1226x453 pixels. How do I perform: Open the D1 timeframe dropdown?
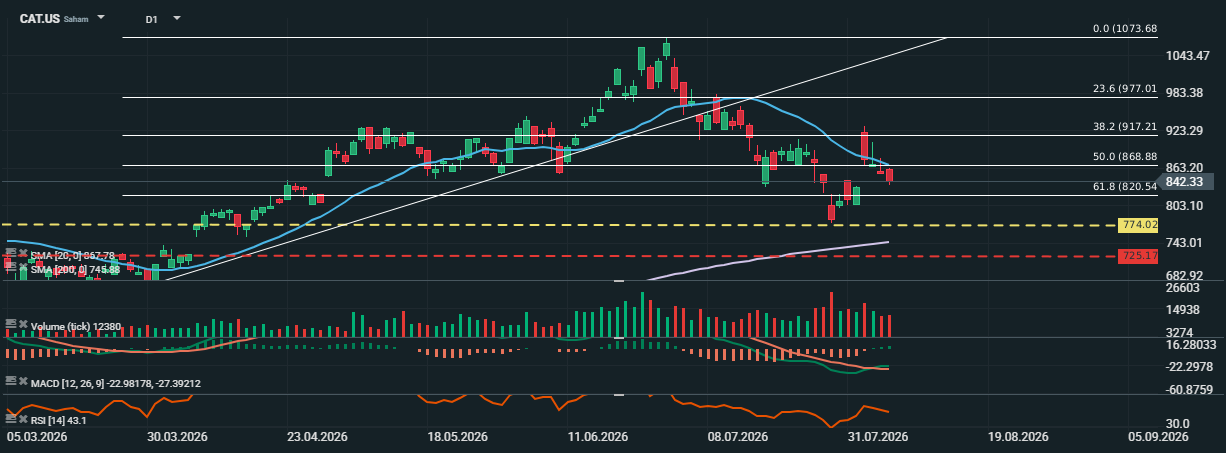coord(177,18)
